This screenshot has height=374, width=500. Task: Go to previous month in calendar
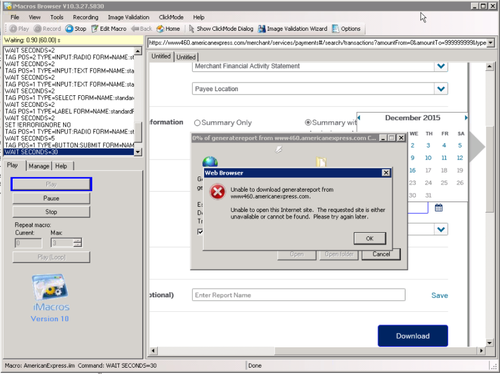359,118
